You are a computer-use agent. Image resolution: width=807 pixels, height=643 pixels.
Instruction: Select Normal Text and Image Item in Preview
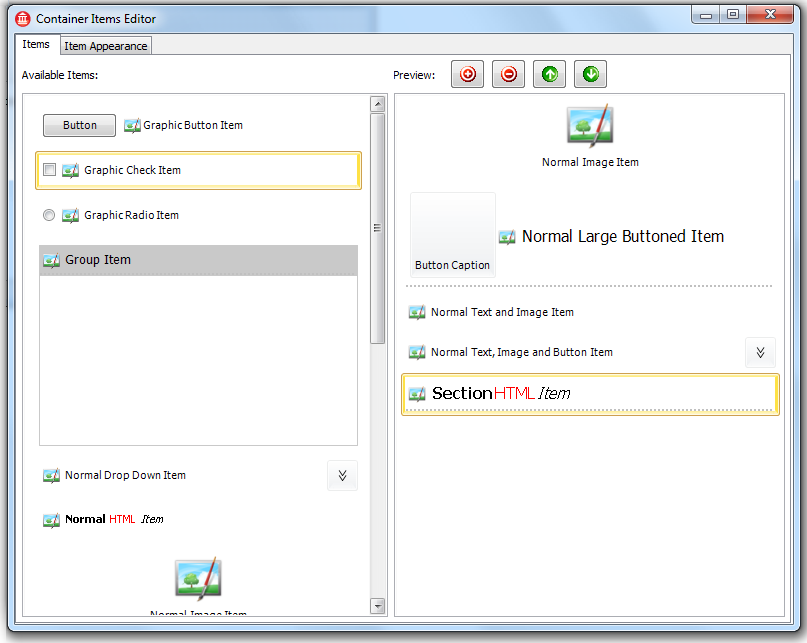[x=502, y=312]
